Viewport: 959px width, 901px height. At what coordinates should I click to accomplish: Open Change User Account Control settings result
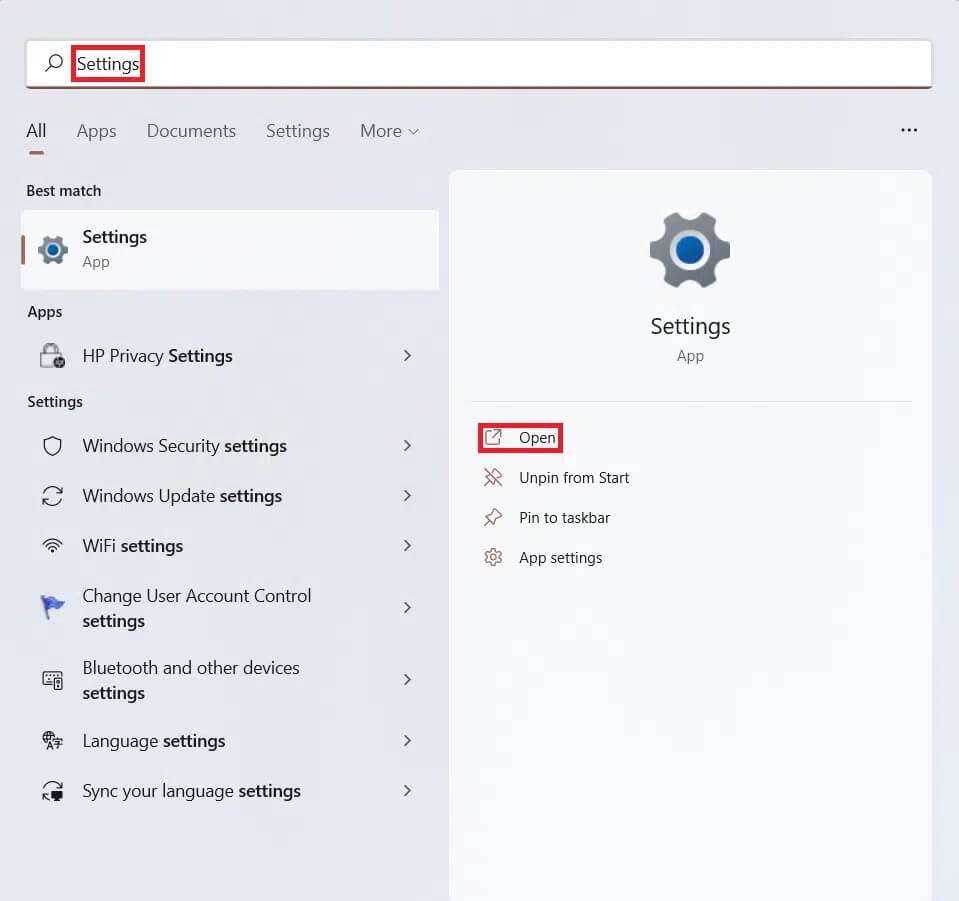tap(230, 608)
